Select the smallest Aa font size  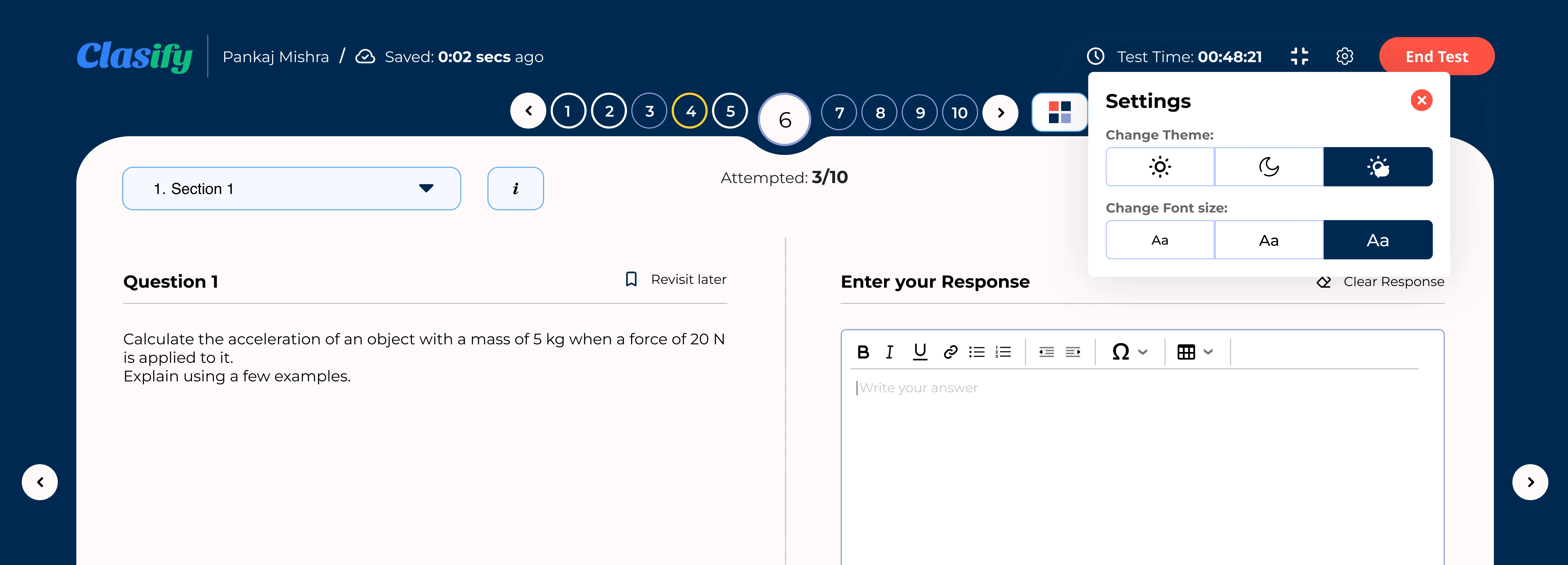pyautogui.click(x=1160, y=240)
